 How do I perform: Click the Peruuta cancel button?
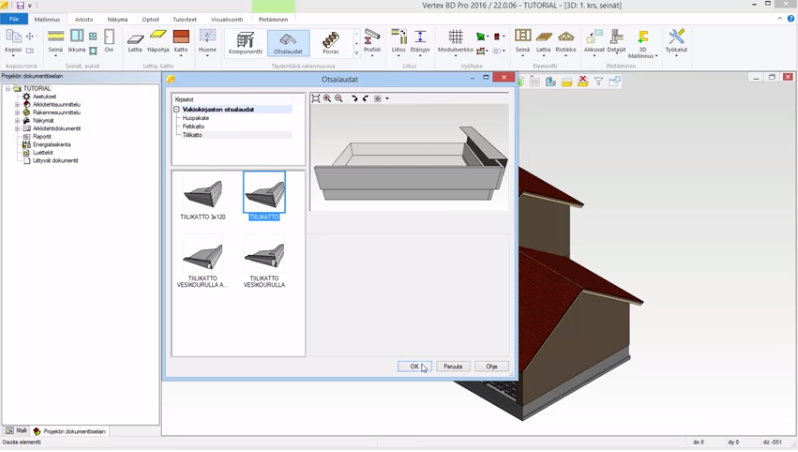click(453, 366)
